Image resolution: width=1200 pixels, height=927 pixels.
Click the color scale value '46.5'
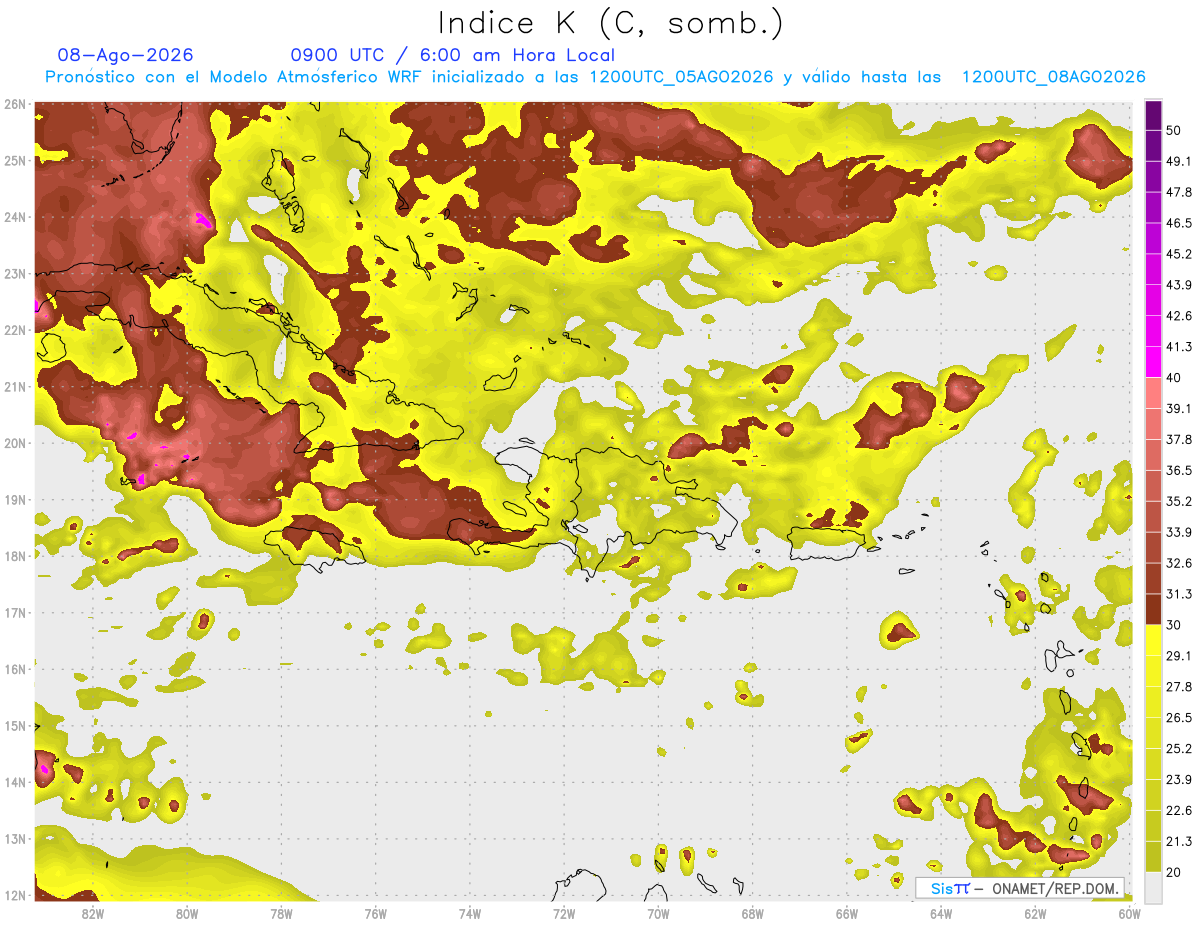coord(1179,223)
